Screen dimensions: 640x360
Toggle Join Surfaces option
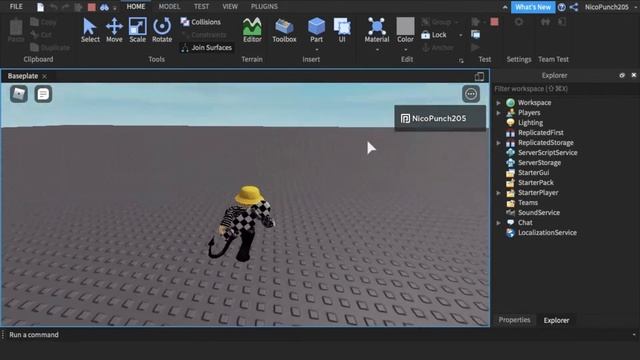[207, 47]
